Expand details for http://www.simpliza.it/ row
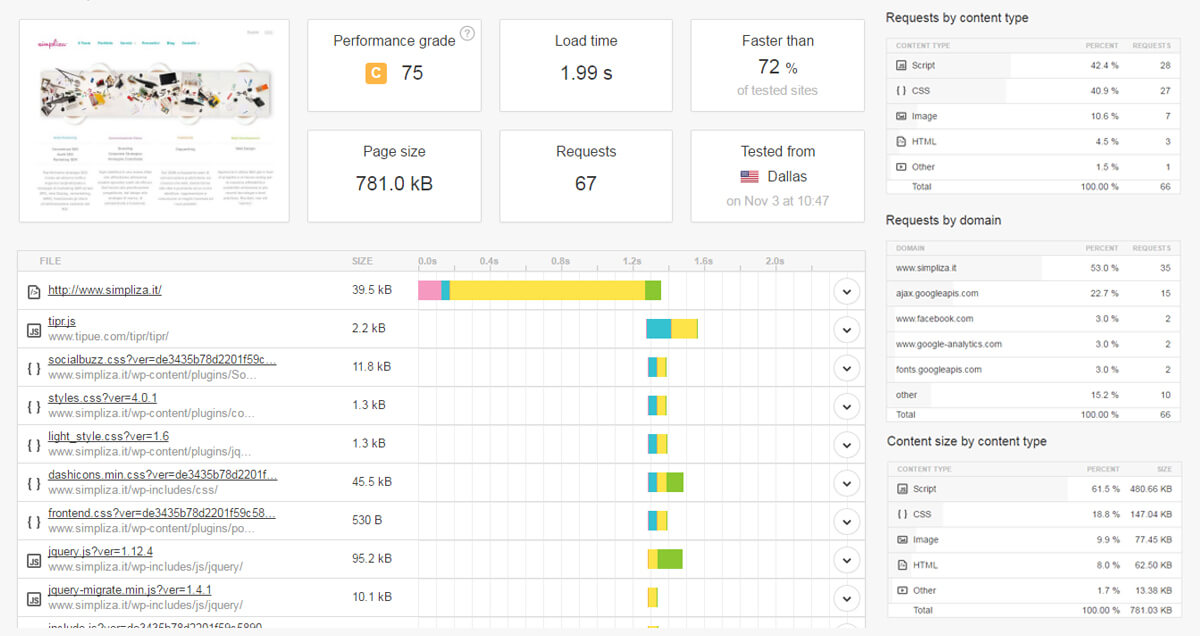 click(846, 292)
